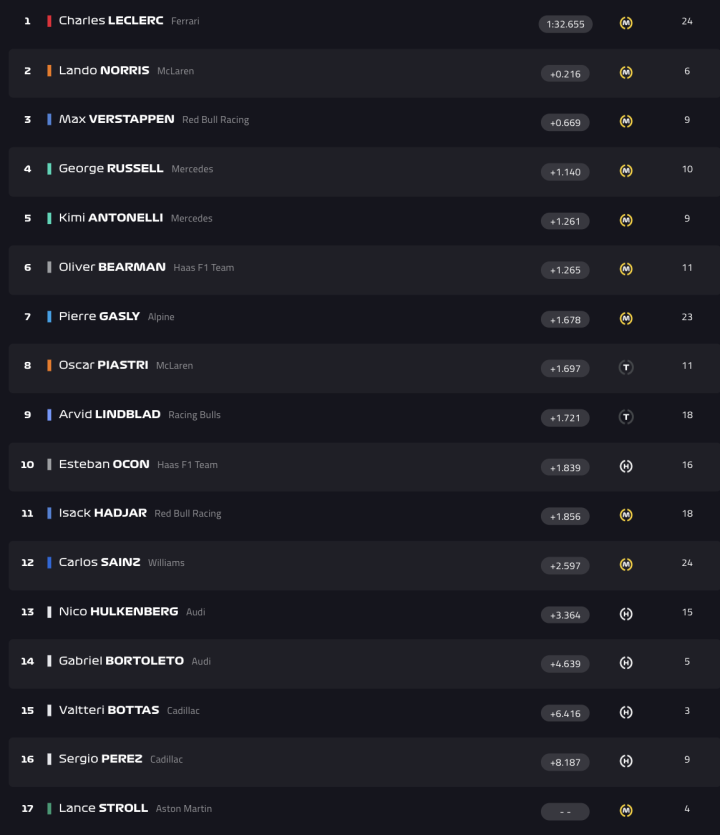
Task: Select Oliver Bearman's driver name
Action: tap(112, 267)
